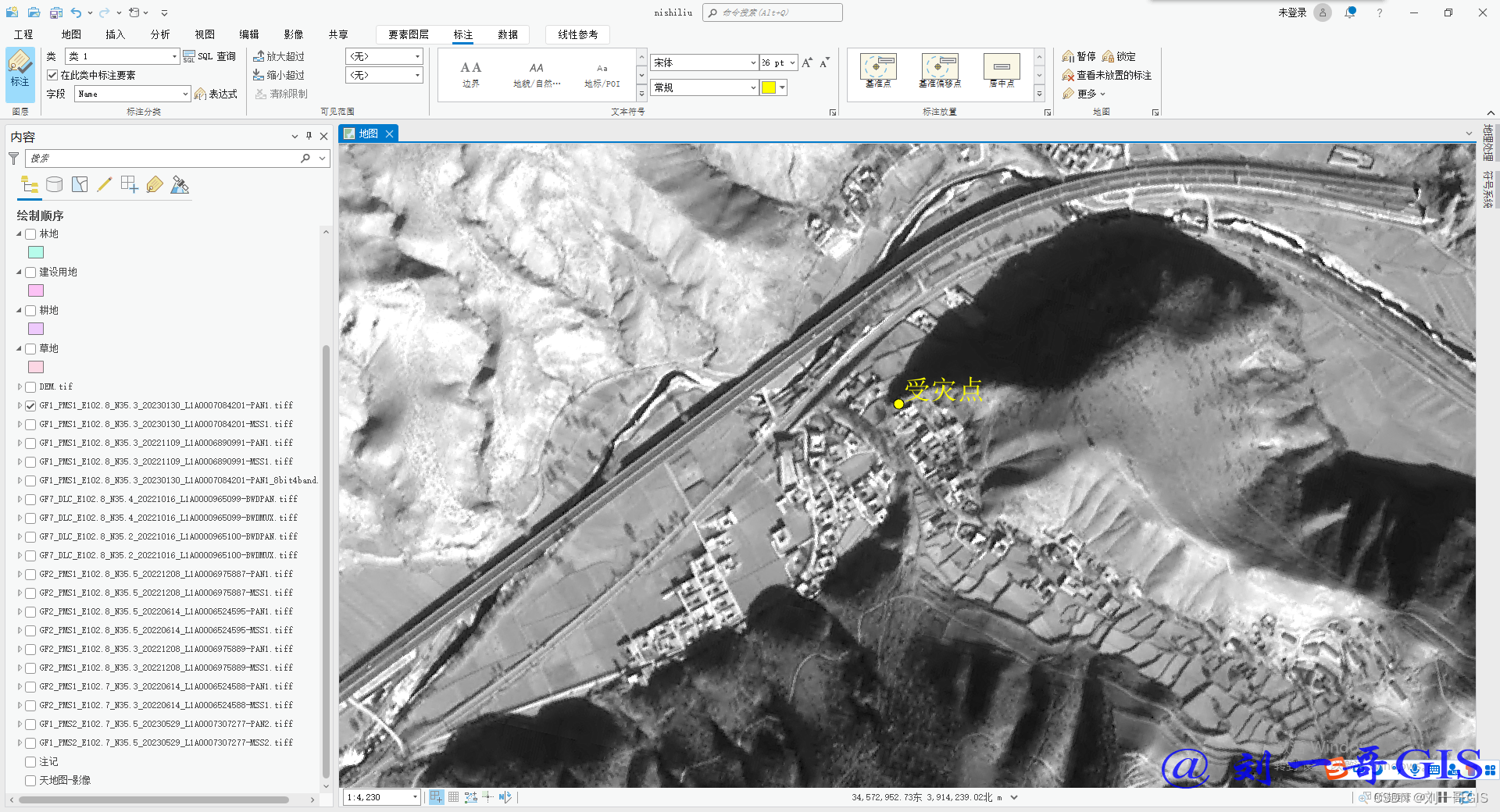Toggle visibility of 注记 layer
This screenshot has height=812, width=1500.
pyautogui.click(x=30, y=762)
